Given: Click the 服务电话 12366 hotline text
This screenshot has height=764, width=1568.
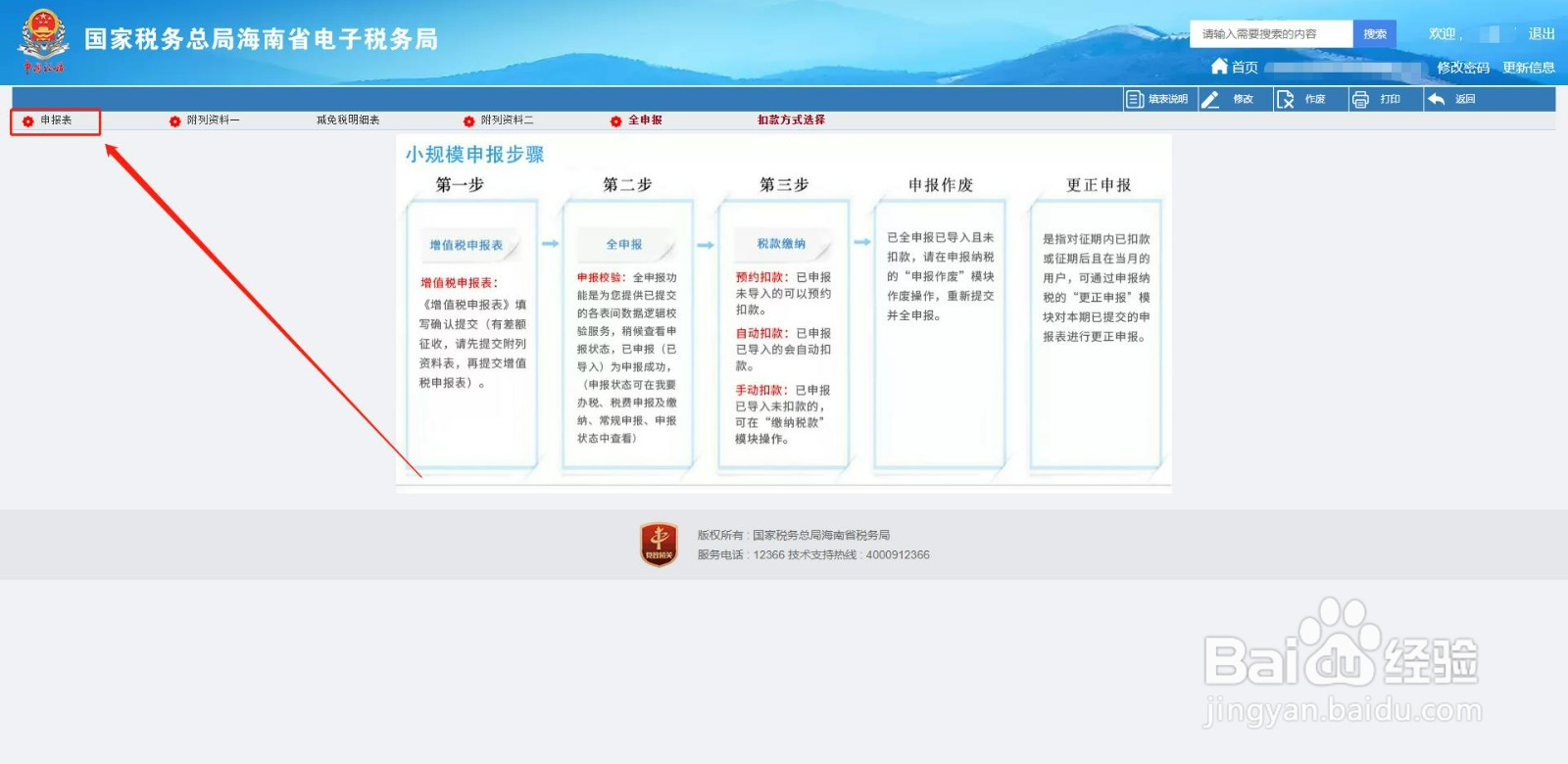Looking at the screenshot, I should click(741, 554).
